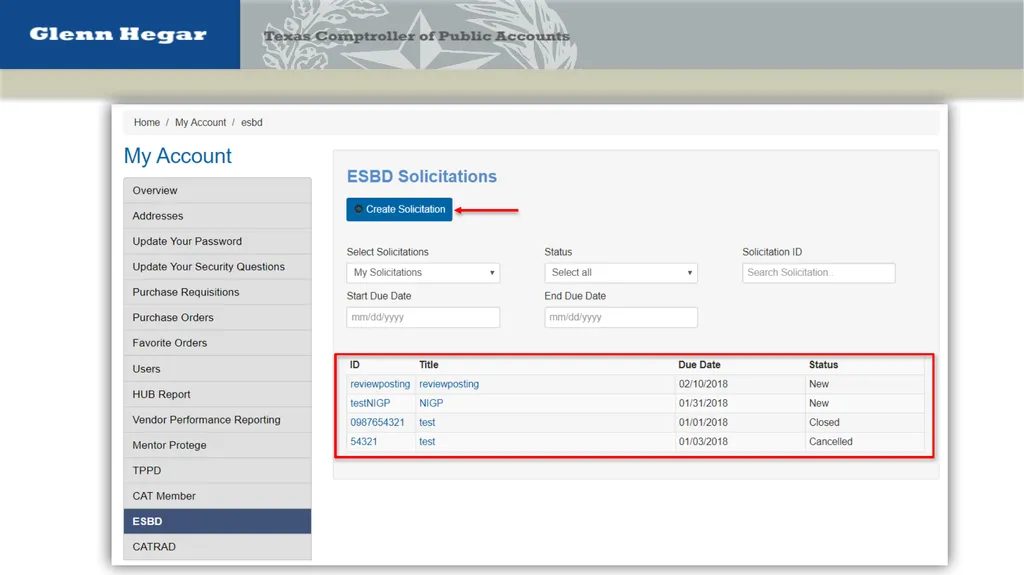Click the ESBD Solicitations heading
The width and height of the screenshot is (1024, 575).
coord(422,176)
